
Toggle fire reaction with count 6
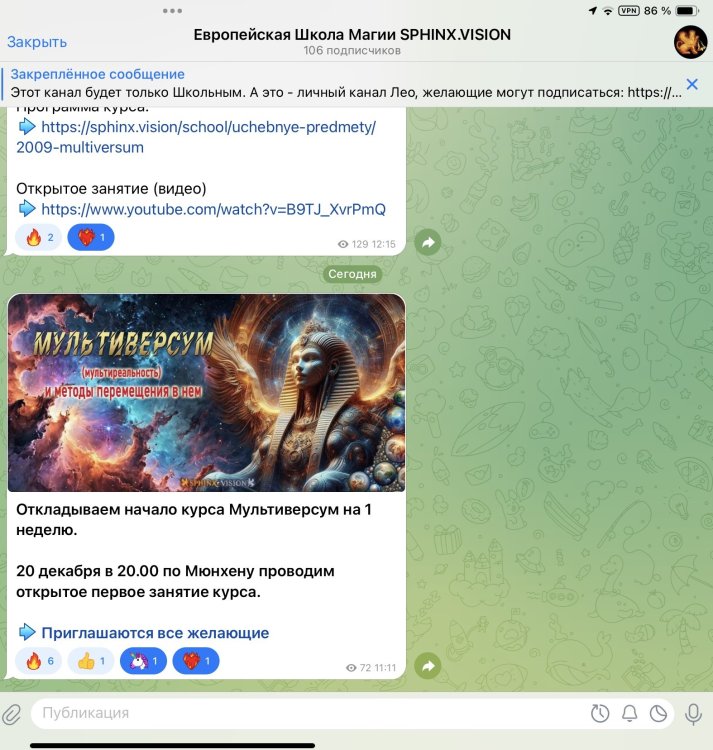point(39,661)
